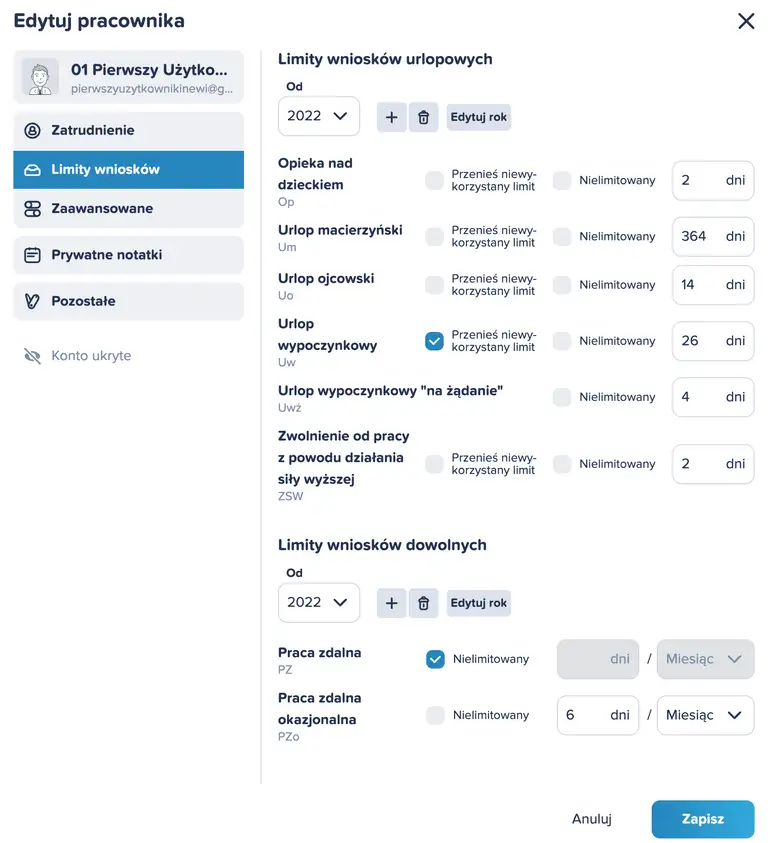Expand the 2022 year dropdown for custom request limits
This screenshot has height=843, width=768.
[318, 602]
